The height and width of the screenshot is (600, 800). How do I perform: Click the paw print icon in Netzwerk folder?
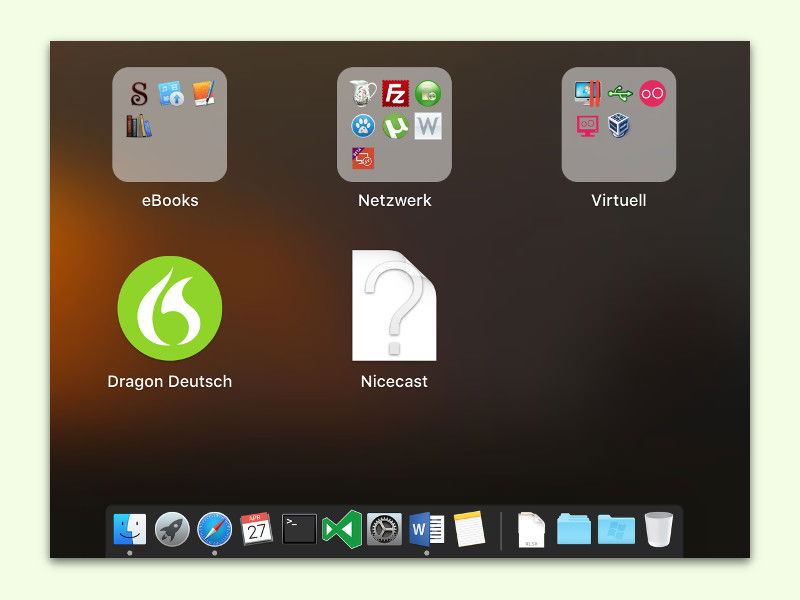[363, 126]
